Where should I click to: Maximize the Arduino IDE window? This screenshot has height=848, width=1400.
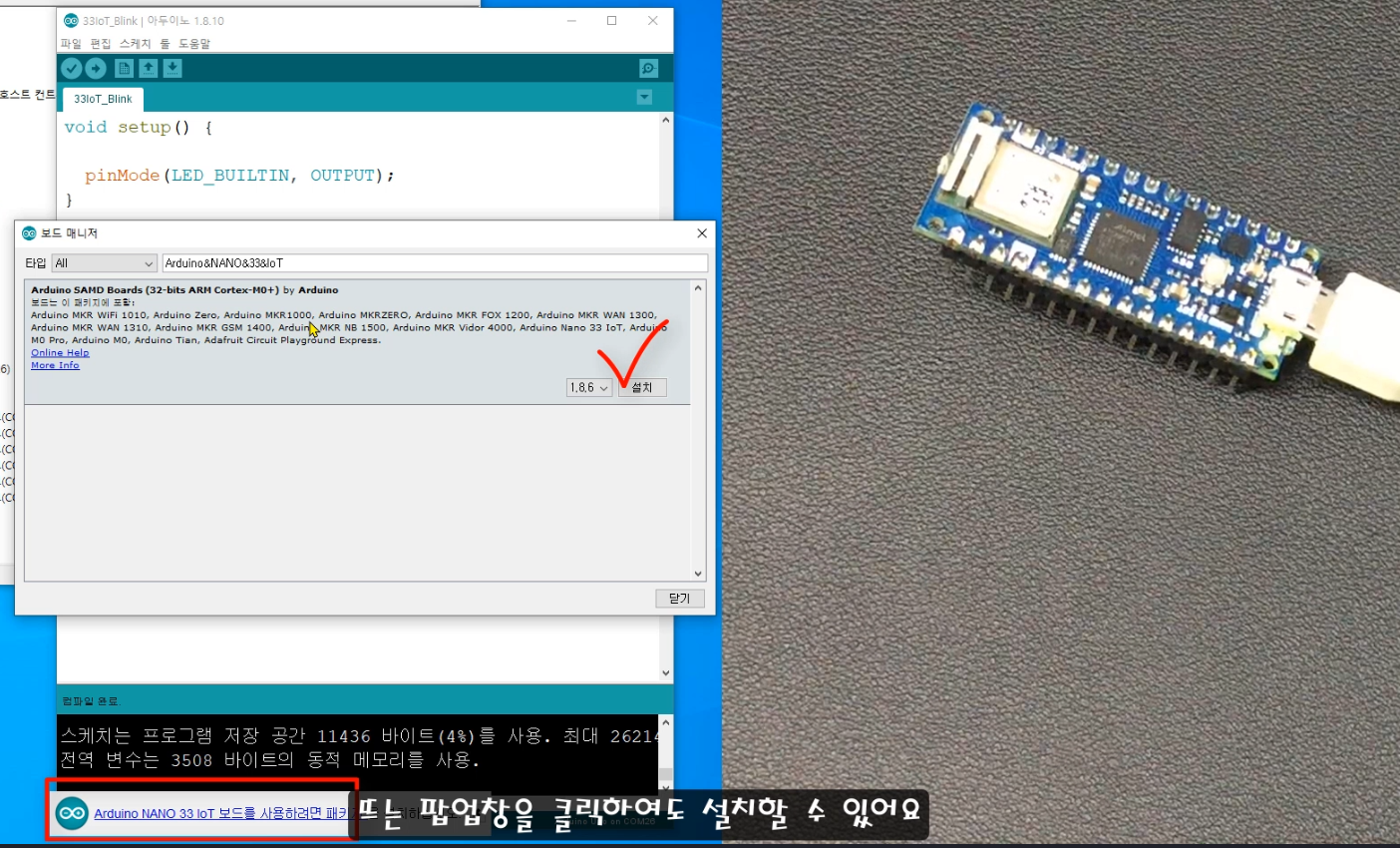point(612,21)
